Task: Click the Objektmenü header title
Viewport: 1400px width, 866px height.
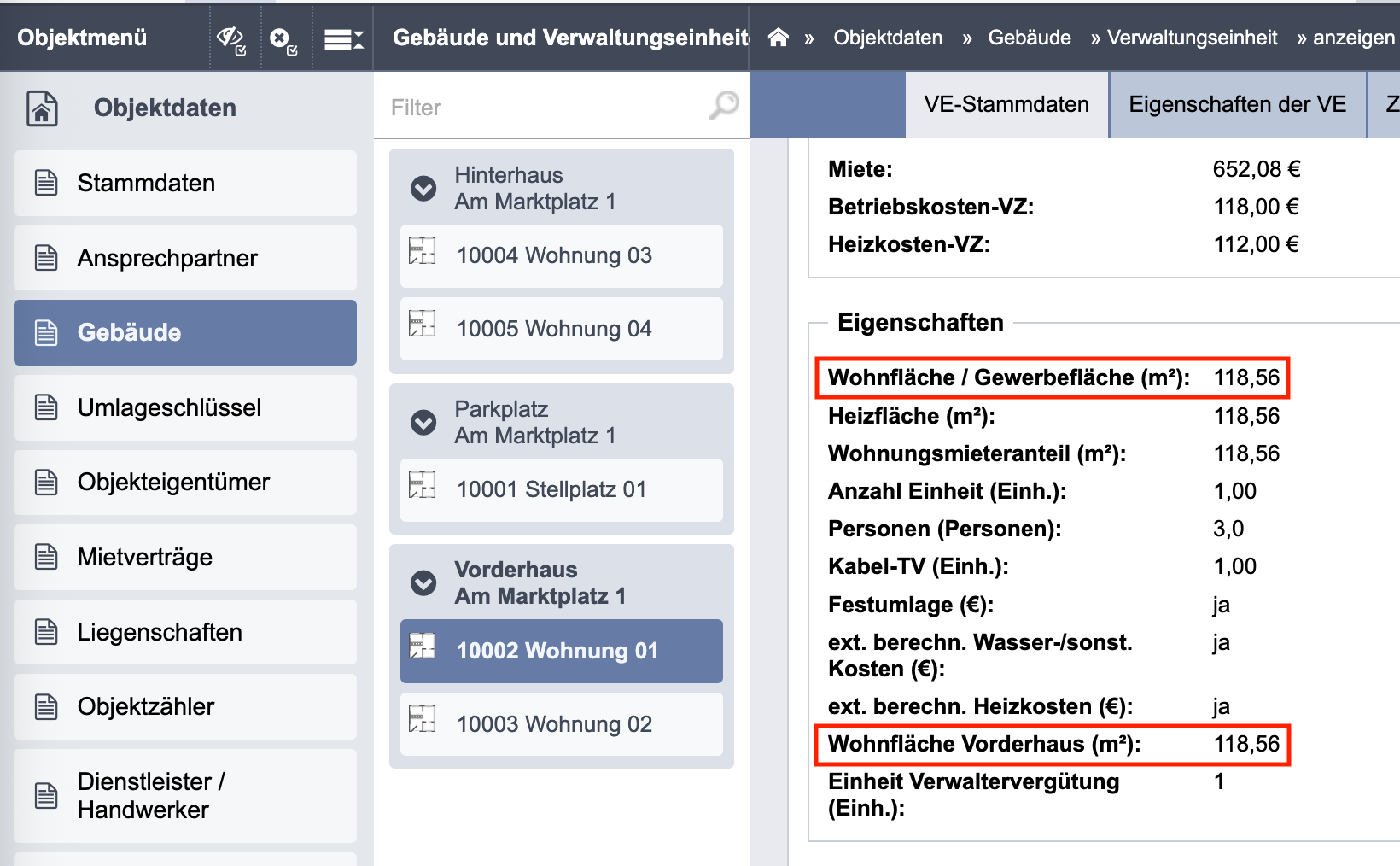Action: 82,38
